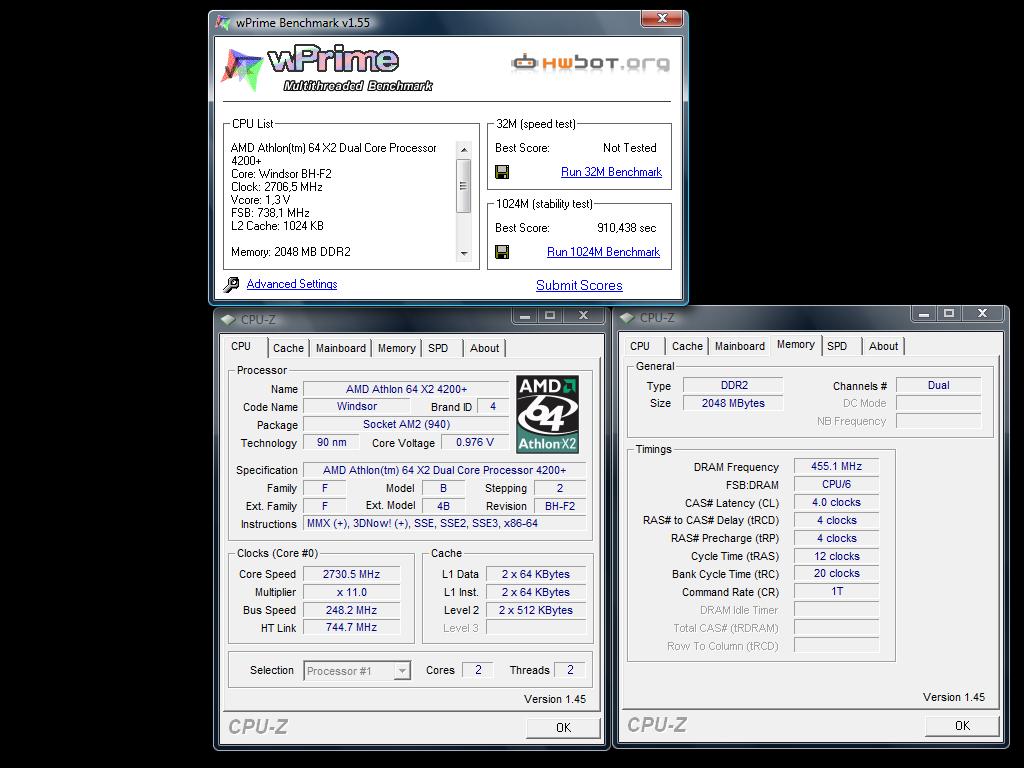Click the DRAM Frequency value 455.1 MHz

[x=836, y=466]
